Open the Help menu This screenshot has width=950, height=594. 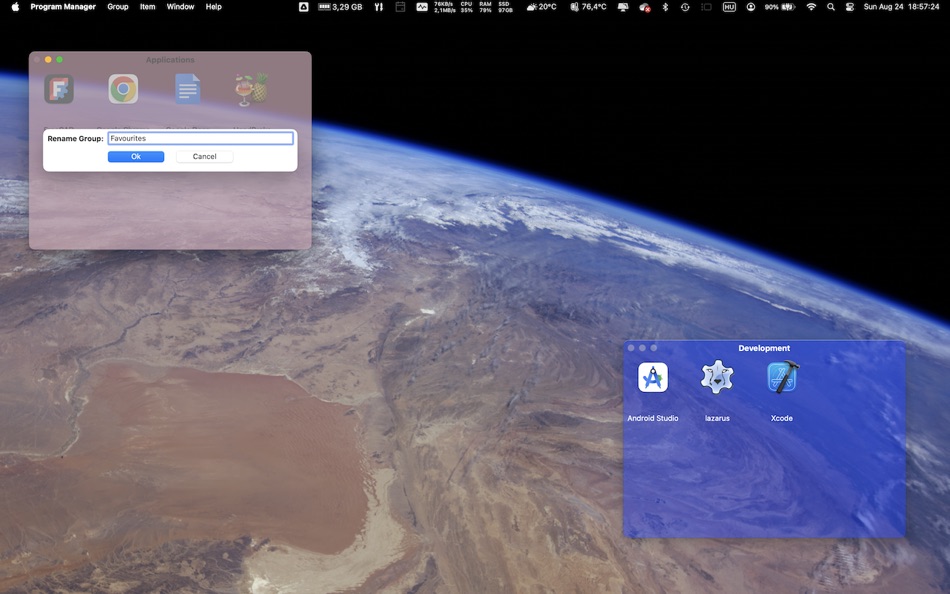213,7
